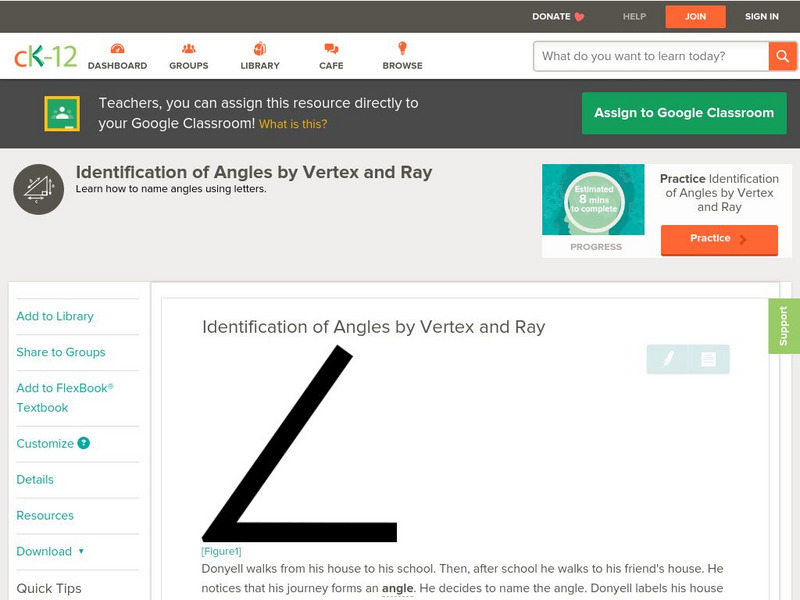This screenshot has width=800, height=600.
Task: Click the bold 'angle' vocabulary word
Action: tap(397, 588)
